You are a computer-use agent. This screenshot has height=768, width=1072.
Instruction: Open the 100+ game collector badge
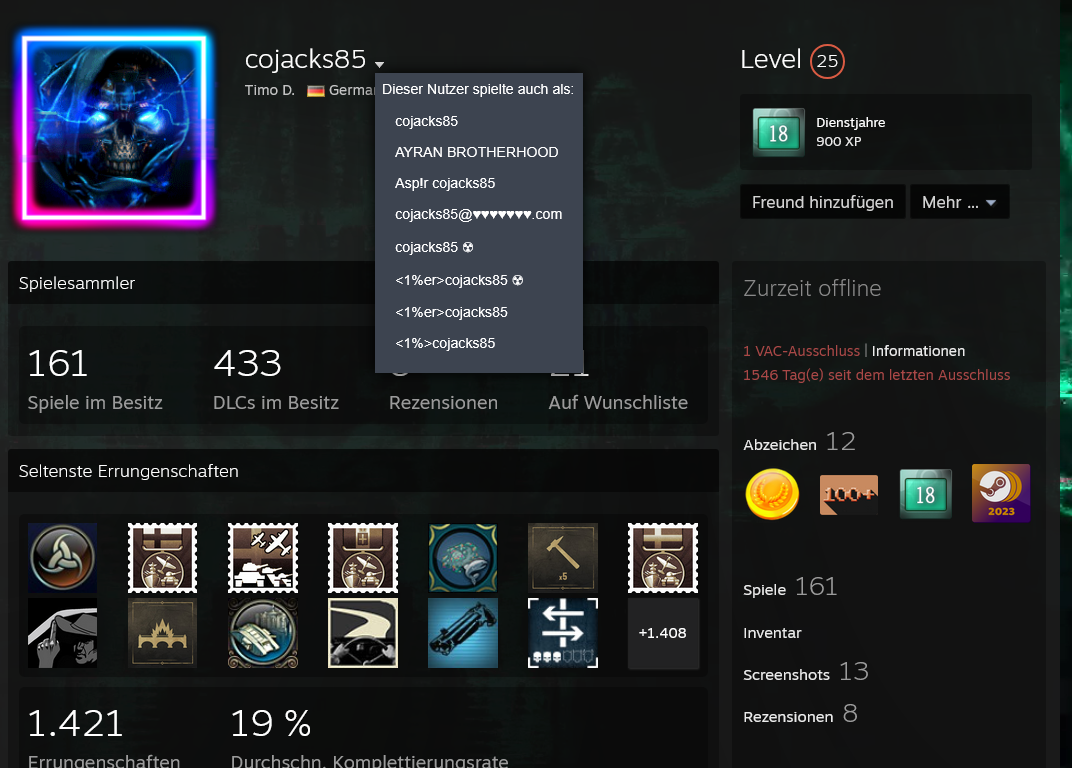(848, 494)
